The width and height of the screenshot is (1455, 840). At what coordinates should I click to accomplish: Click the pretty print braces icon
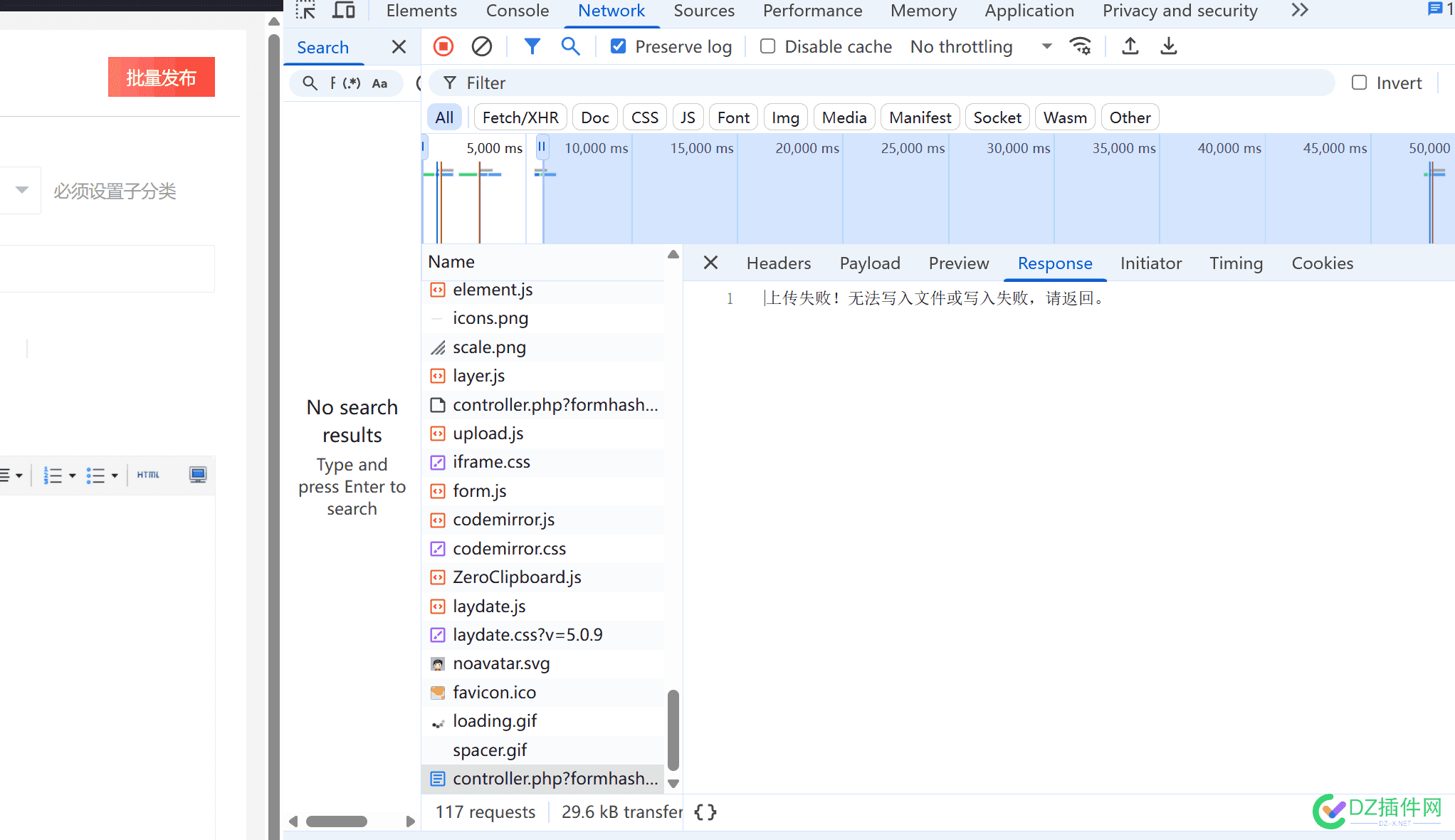tap(705, 812)
